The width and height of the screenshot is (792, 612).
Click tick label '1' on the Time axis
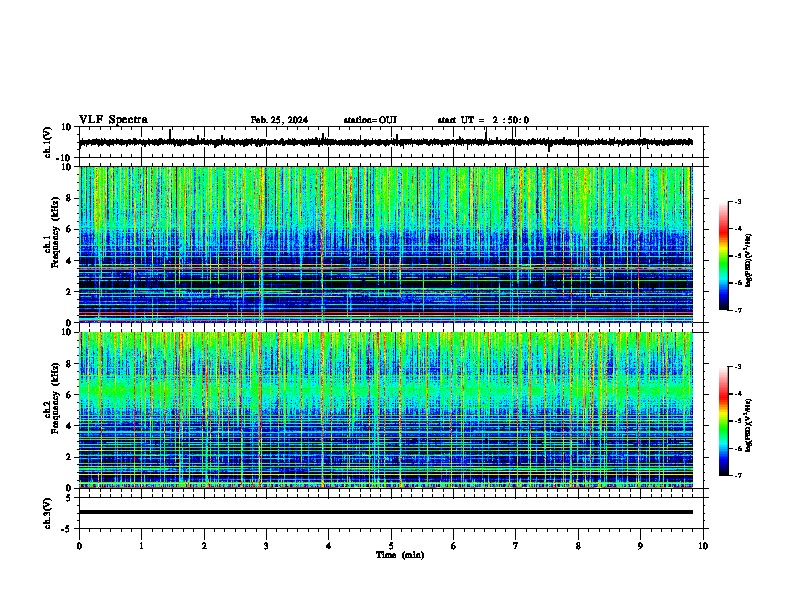141,546
